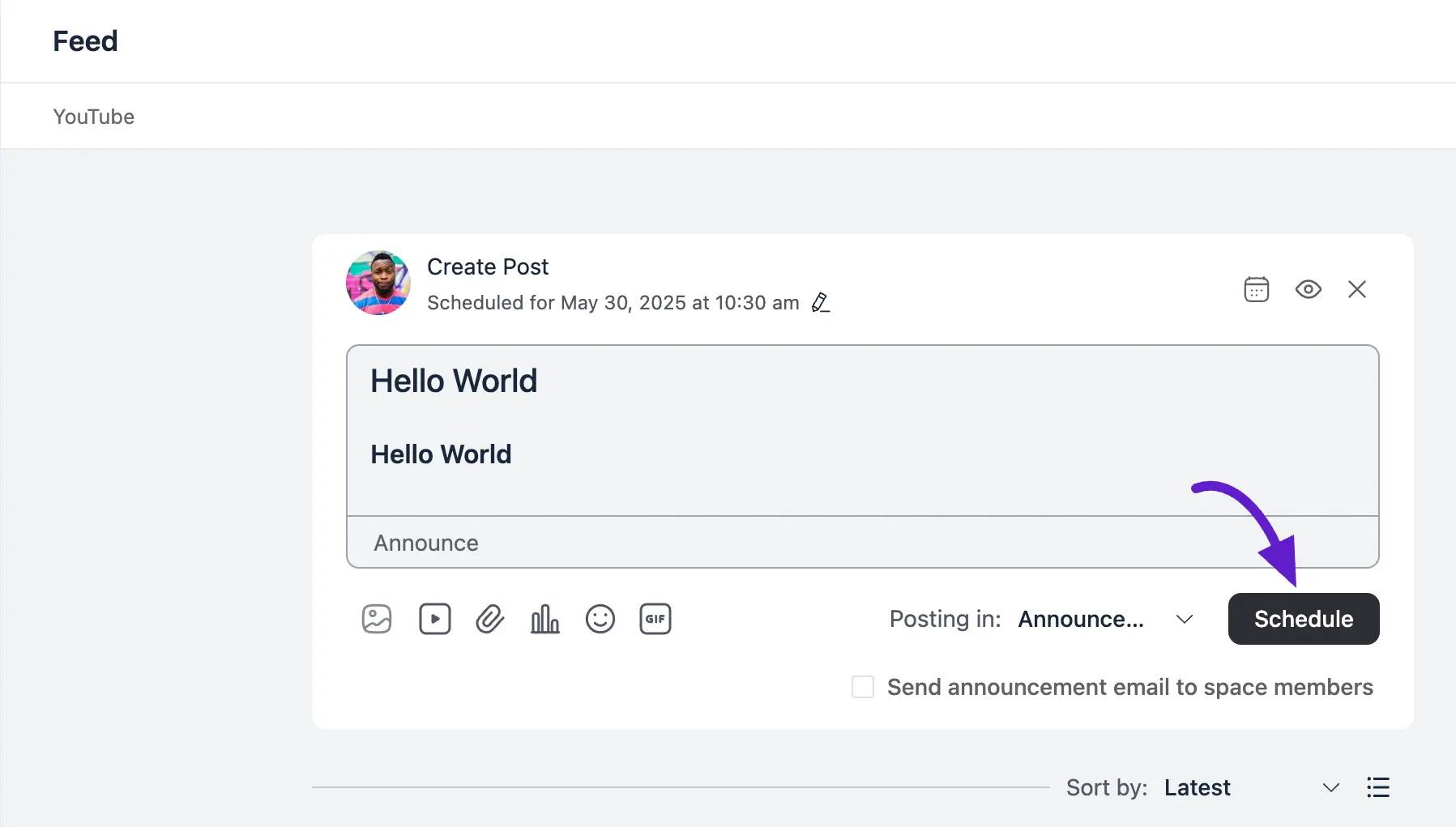Screen dimensions: 1456x827
Task: Enable send announcement email checkbox
Action: (x=863, y=687)
